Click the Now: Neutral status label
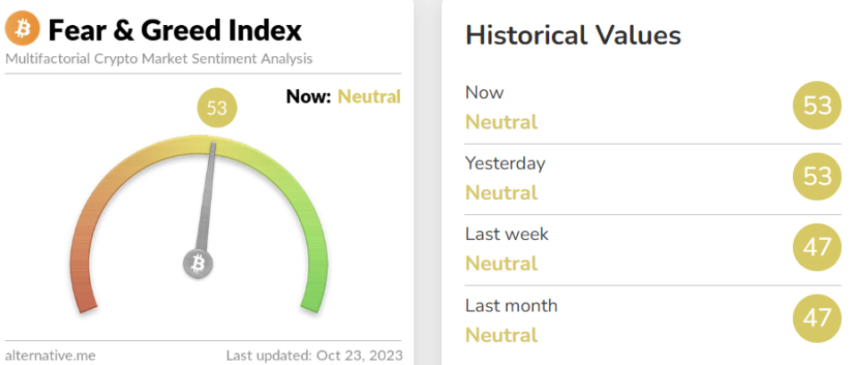Screen dimensions: 850x365 tap(343, 97)
